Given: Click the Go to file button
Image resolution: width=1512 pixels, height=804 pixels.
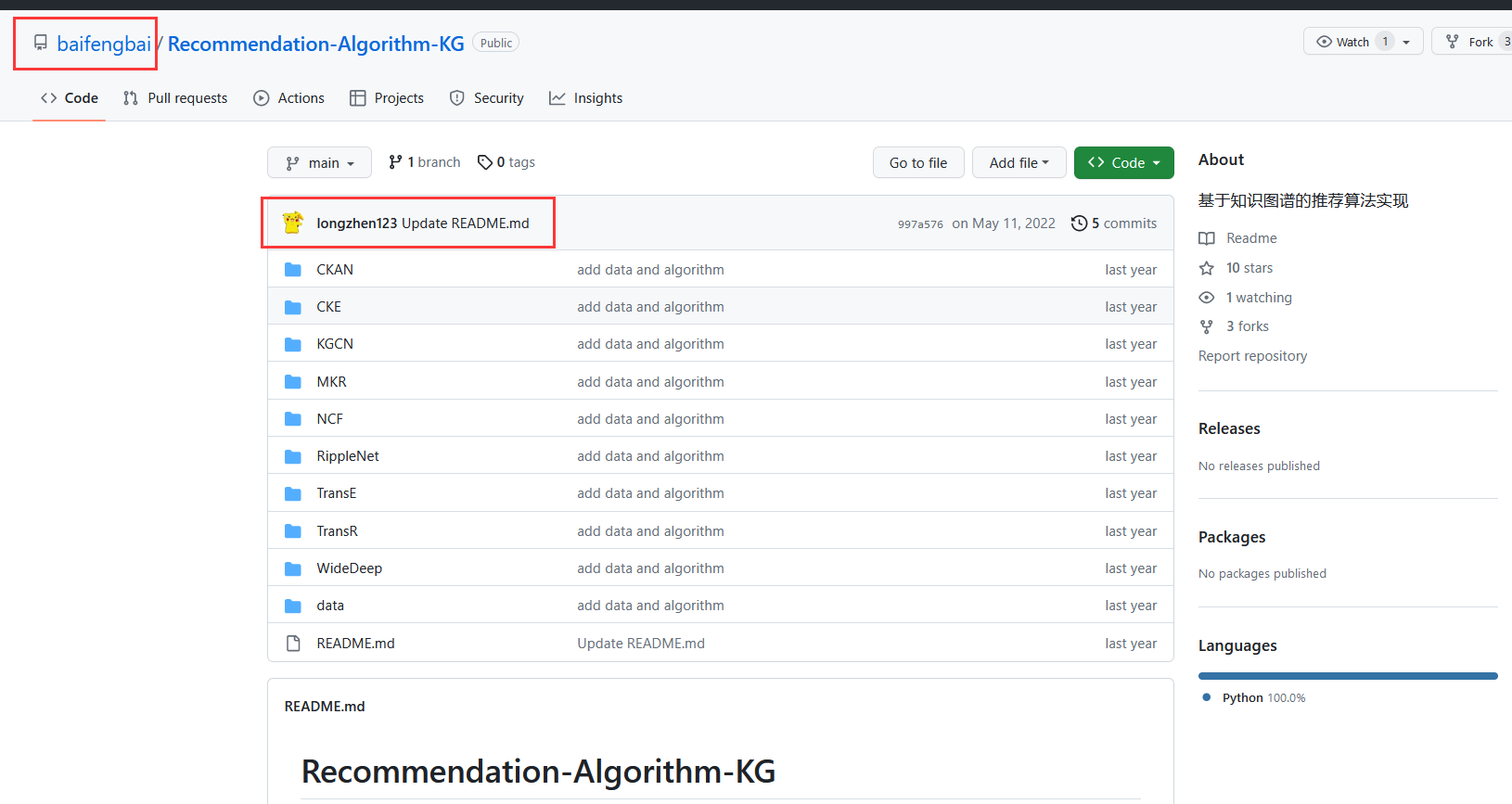Looking at the screenshot, I should (x=918, y=162).
